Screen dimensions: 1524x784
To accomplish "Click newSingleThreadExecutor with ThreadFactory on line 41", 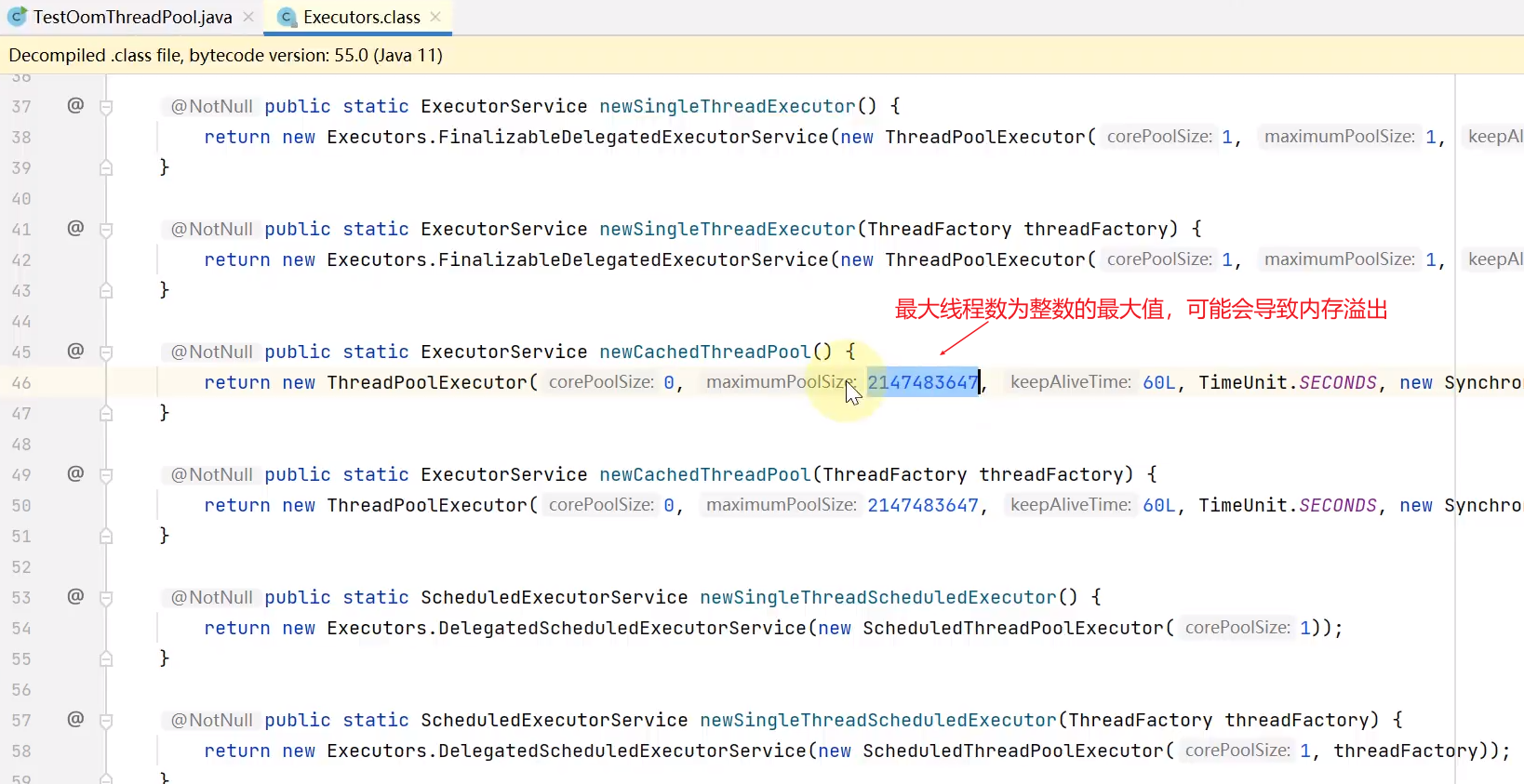I will (727, 229).
